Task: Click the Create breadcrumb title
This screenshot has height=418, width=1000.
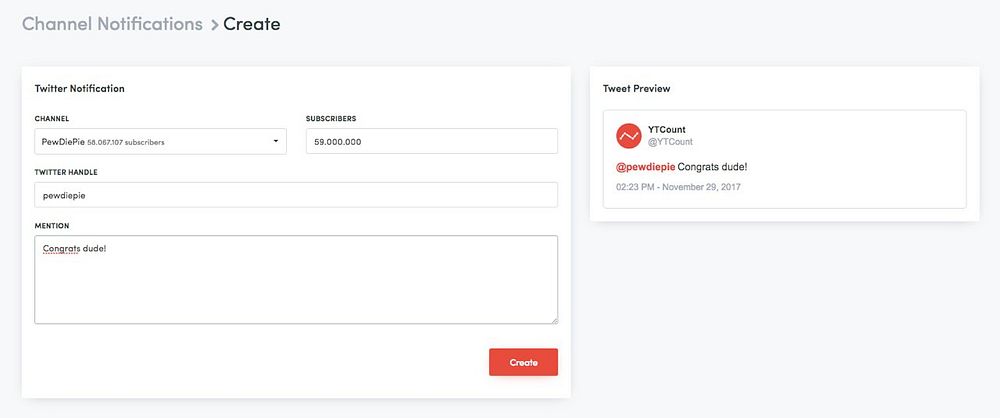Action: 252,24
